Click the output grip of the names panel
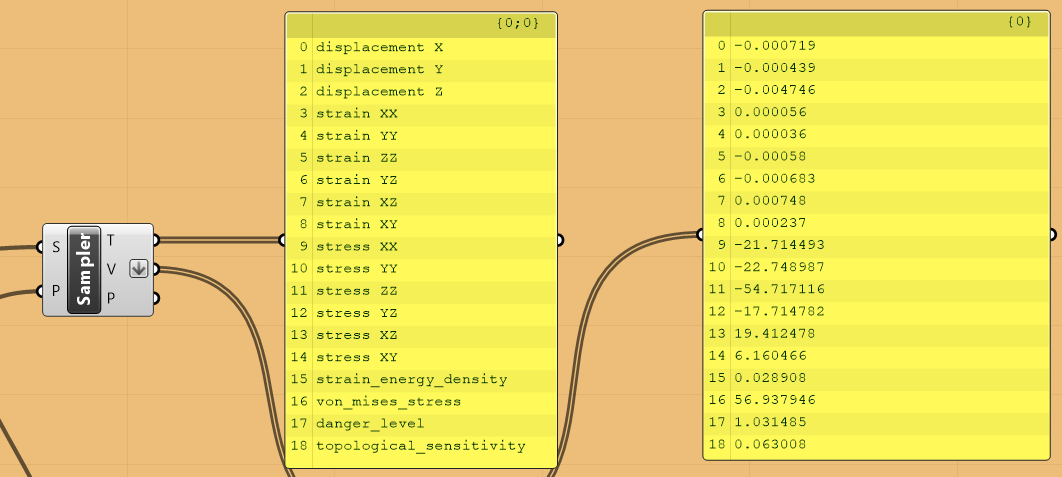 click(559, 240)
